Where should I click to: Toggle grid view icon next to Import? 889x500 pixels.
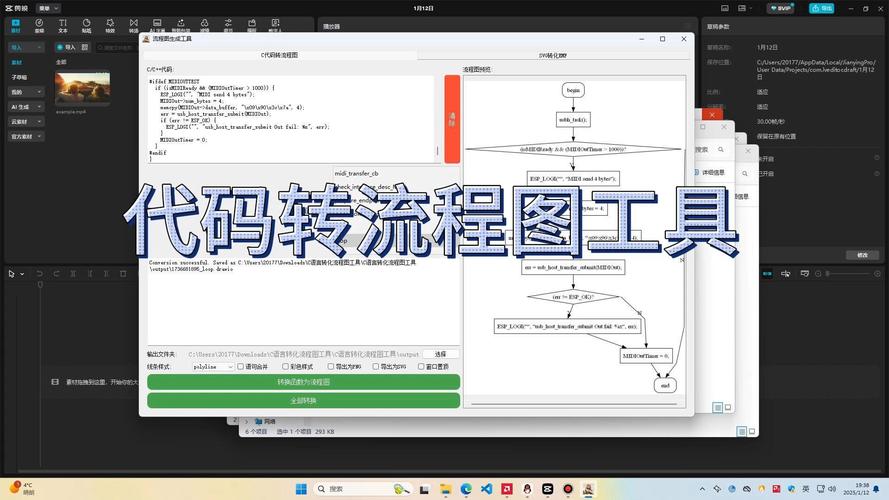pos(84,47)
